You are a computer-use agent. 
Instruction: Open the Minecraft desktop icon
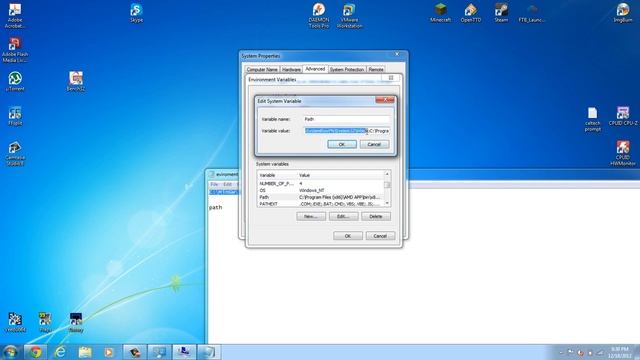coord(440,12)
